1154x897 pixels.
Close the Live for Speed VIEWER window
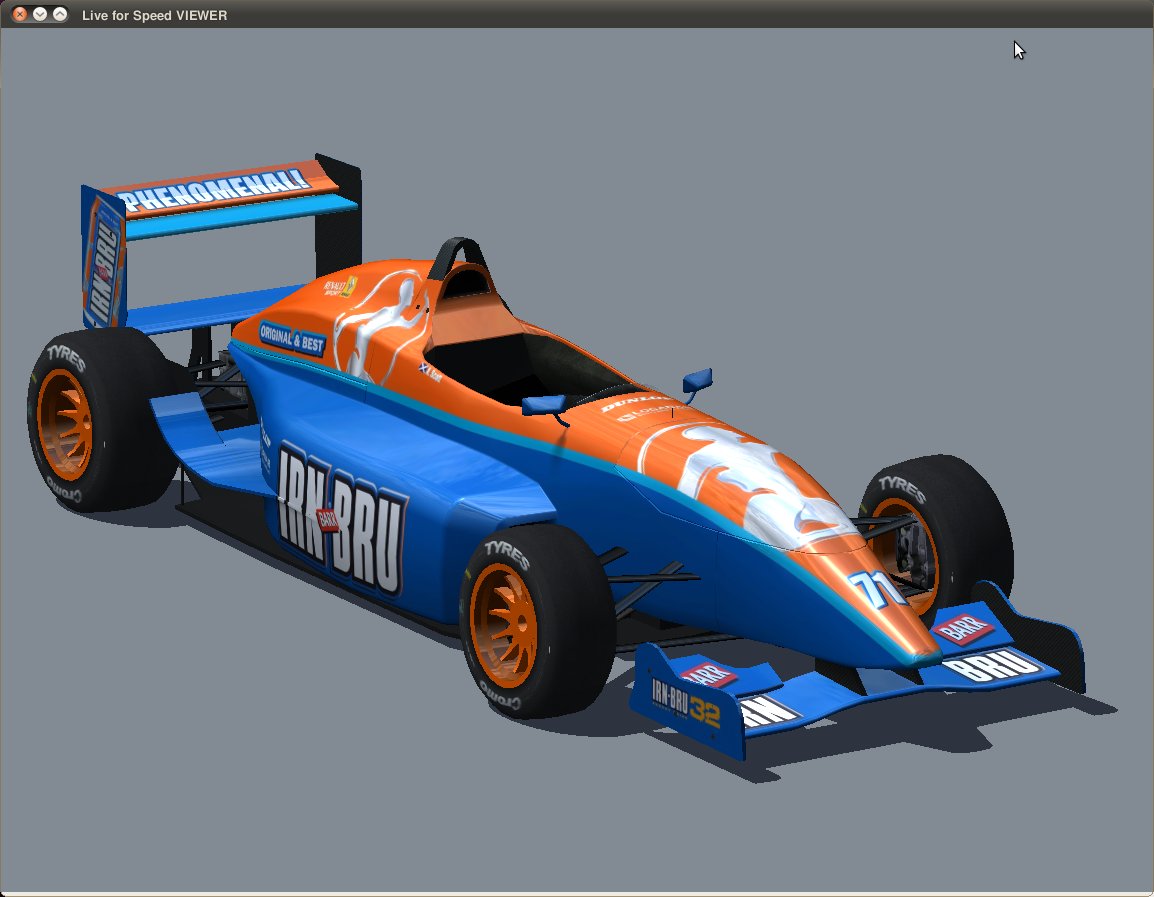click(20, 14)
